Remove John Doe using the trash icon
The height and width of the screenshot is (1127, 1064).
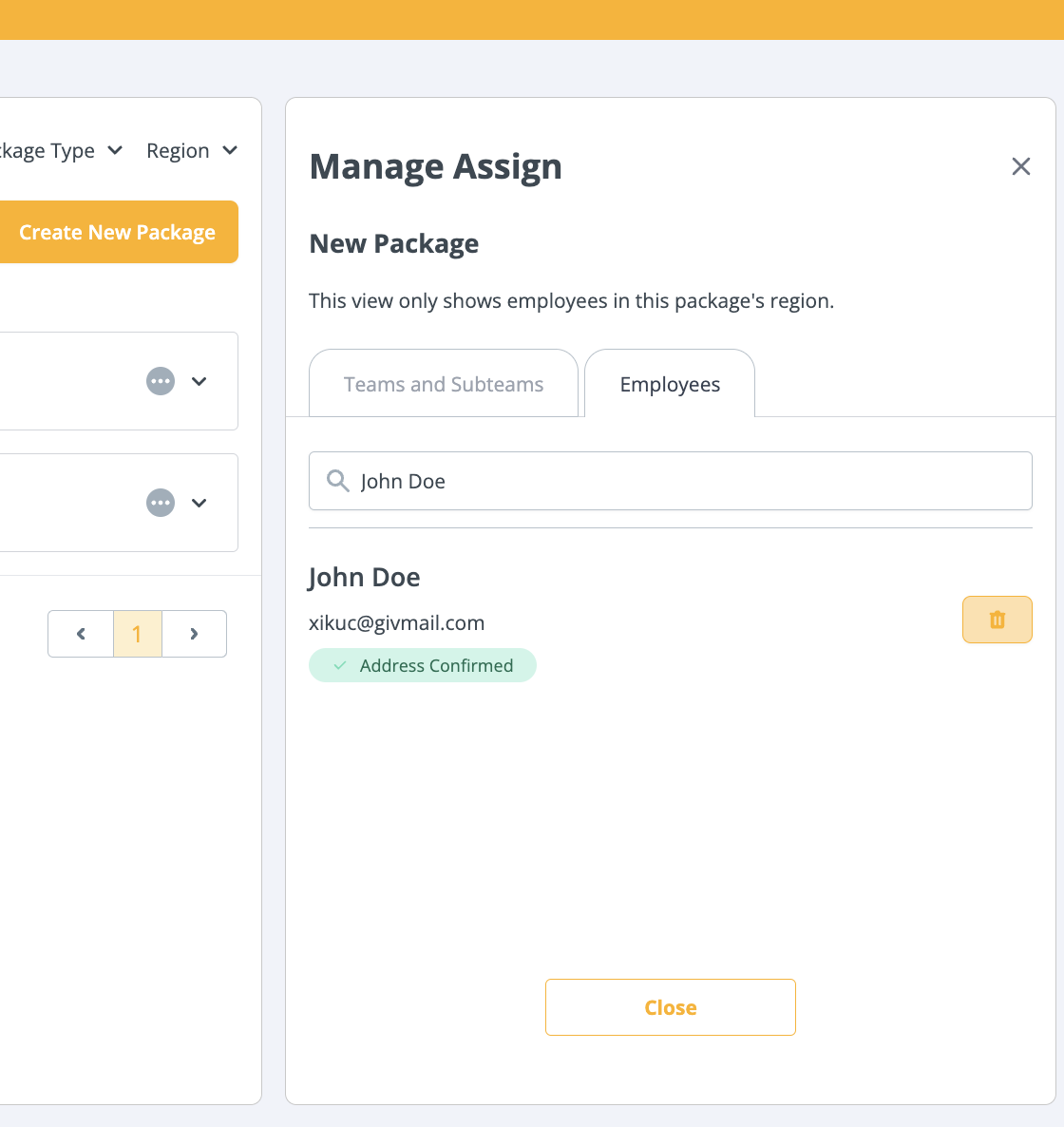(x=997, y=620)
